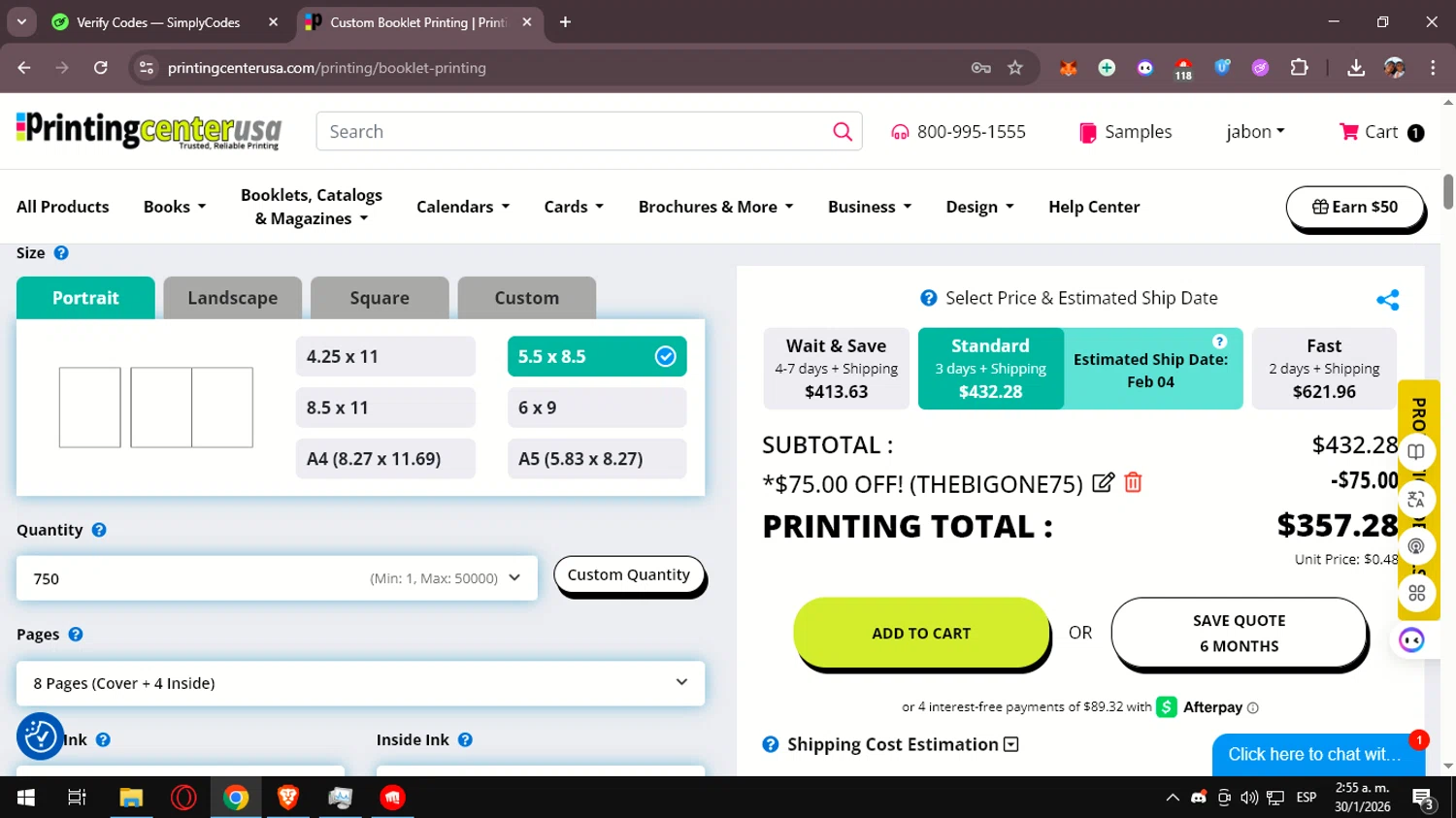Click the Earn $50 button
The image size is (1456, 818).
coord(1355,207)
